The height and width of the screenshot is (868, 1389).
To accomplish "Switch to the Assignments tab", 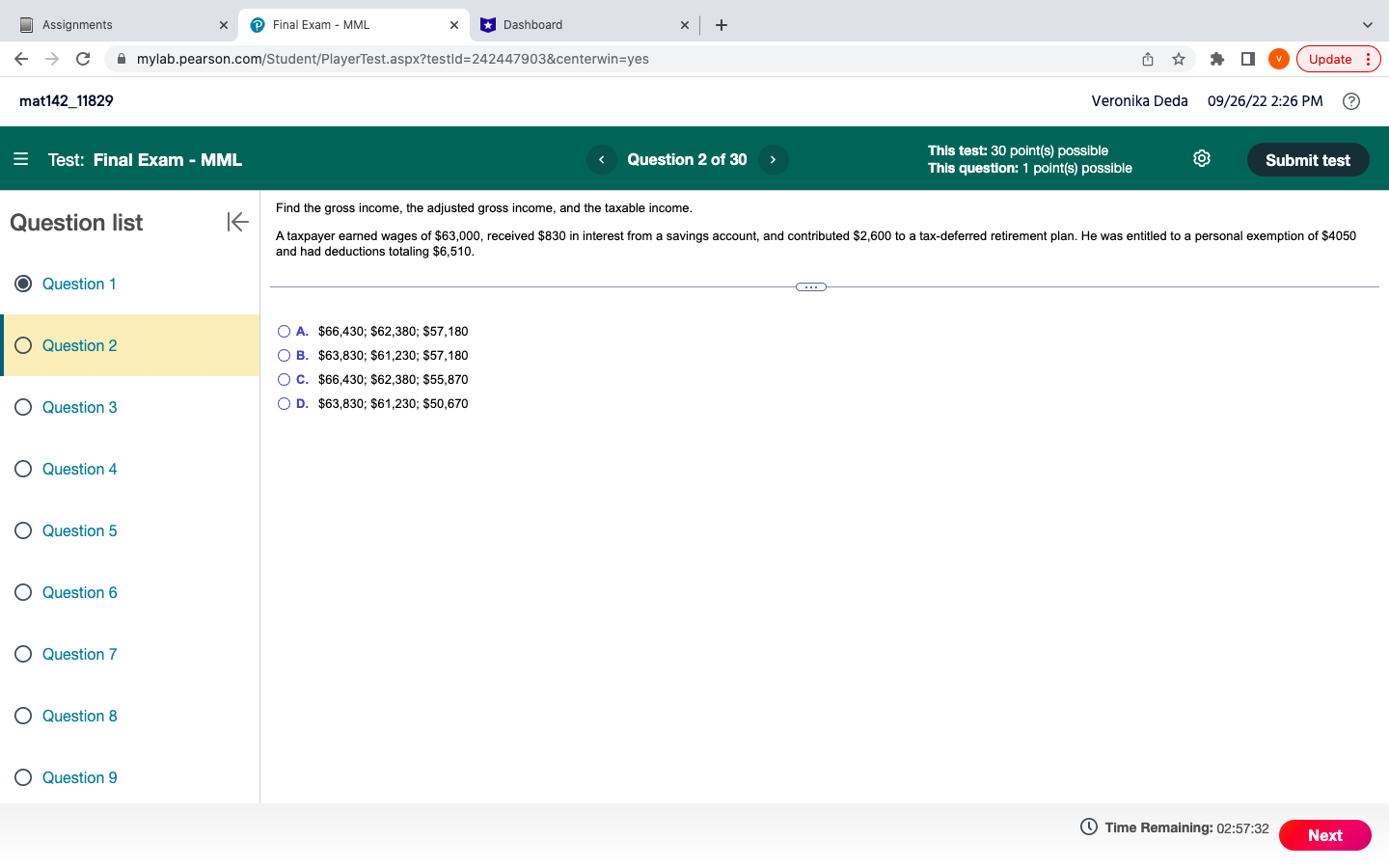I will click(x=106, y=24).
